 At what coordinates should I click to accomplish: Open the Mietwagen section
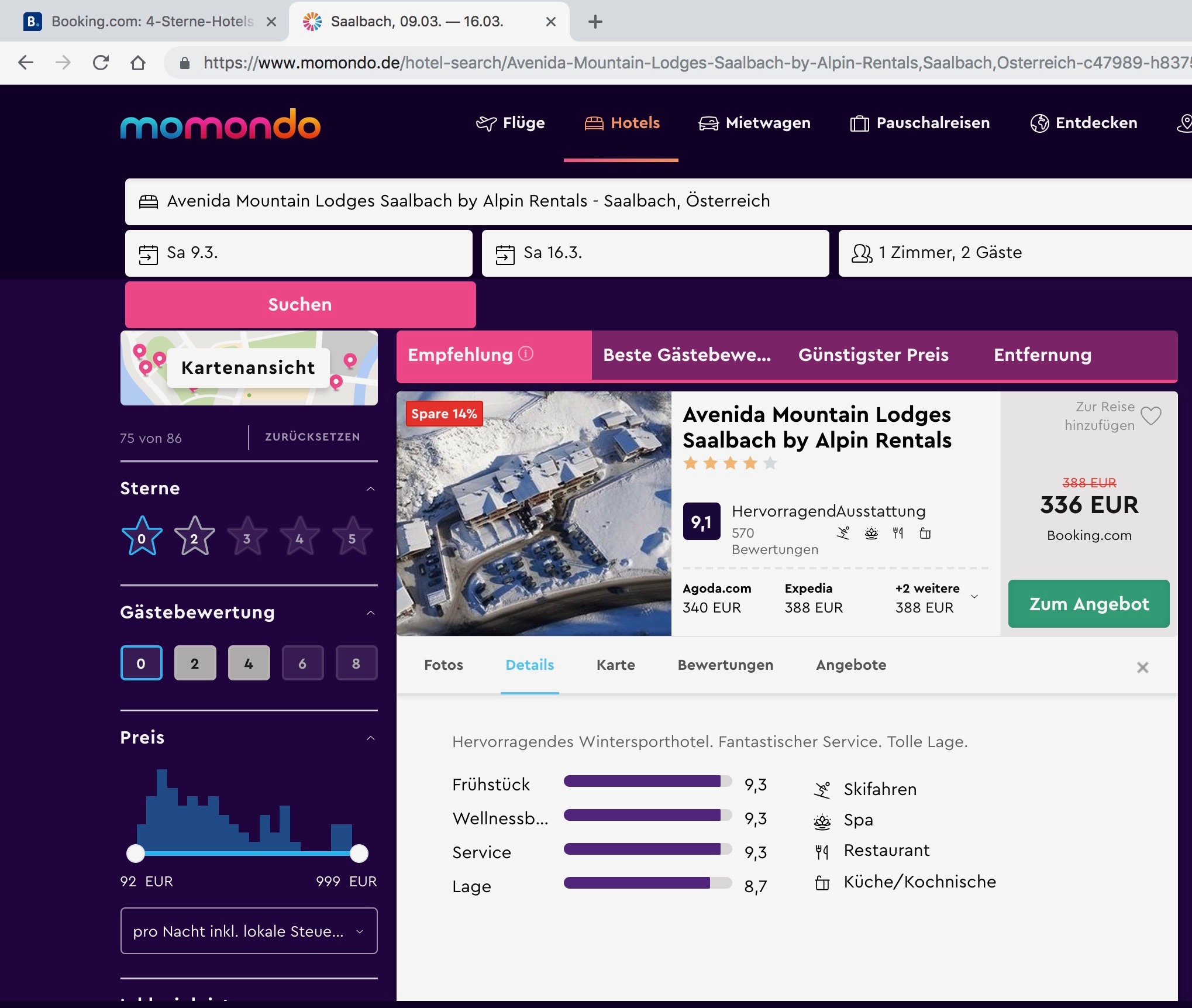point(755,123)
